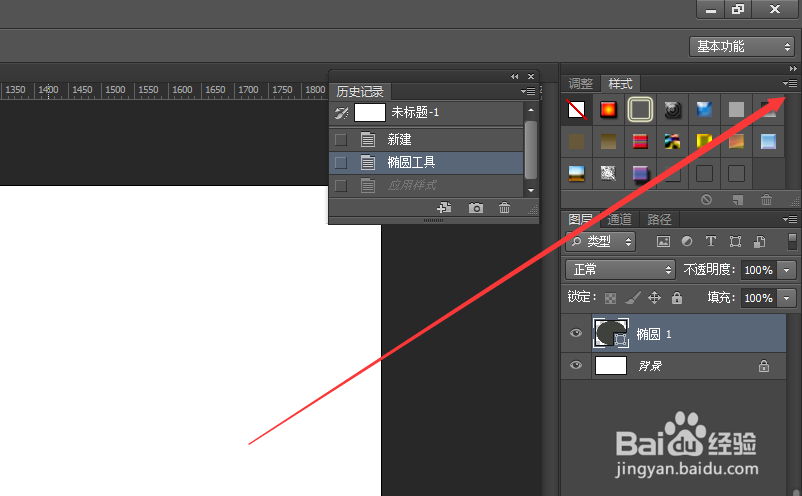
Task: Select 椭圆 1 layer thumbnail
Action: (611, 333)
